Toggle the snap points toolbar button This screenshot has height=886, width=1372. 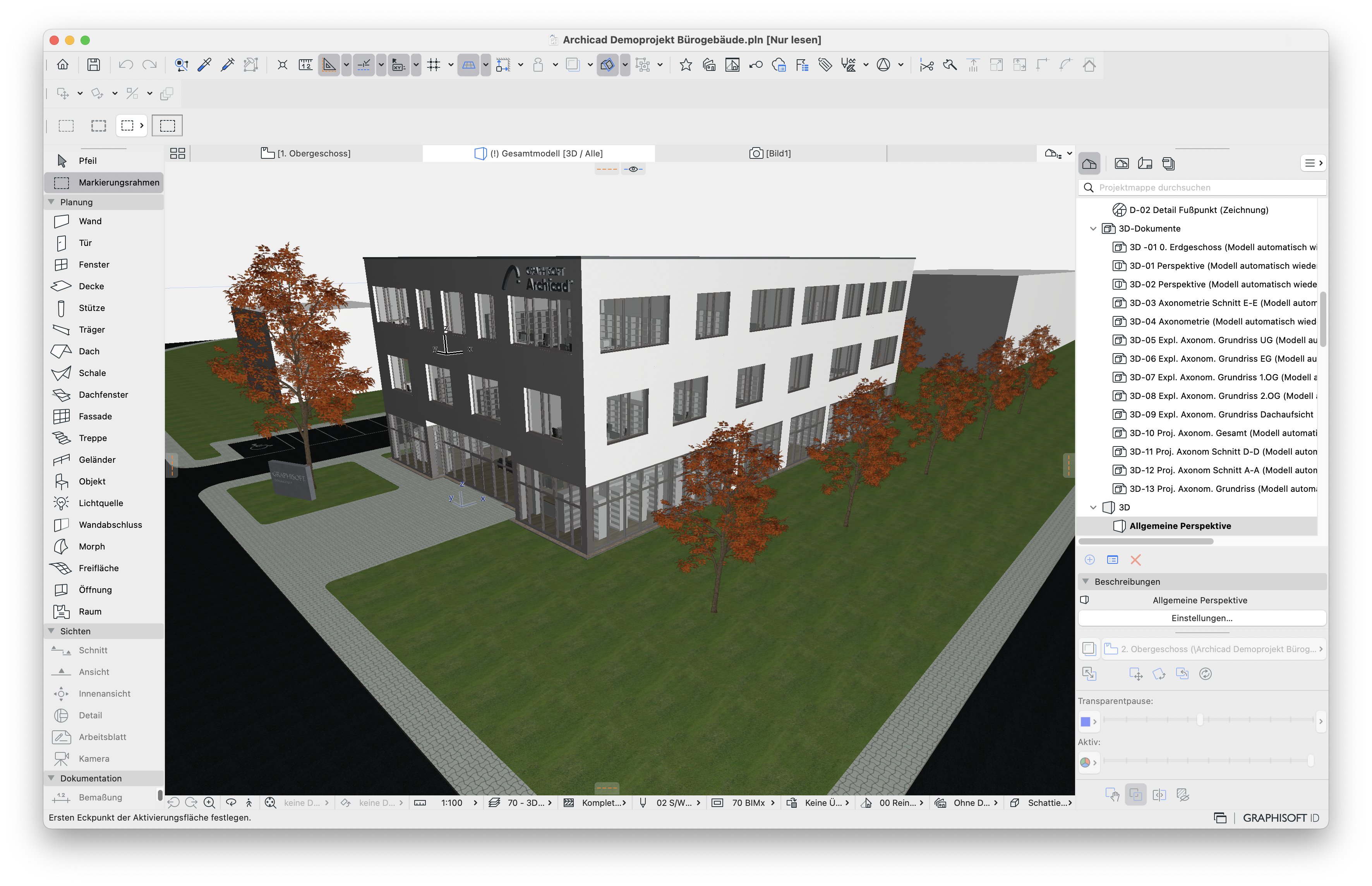tap(364, 65)
